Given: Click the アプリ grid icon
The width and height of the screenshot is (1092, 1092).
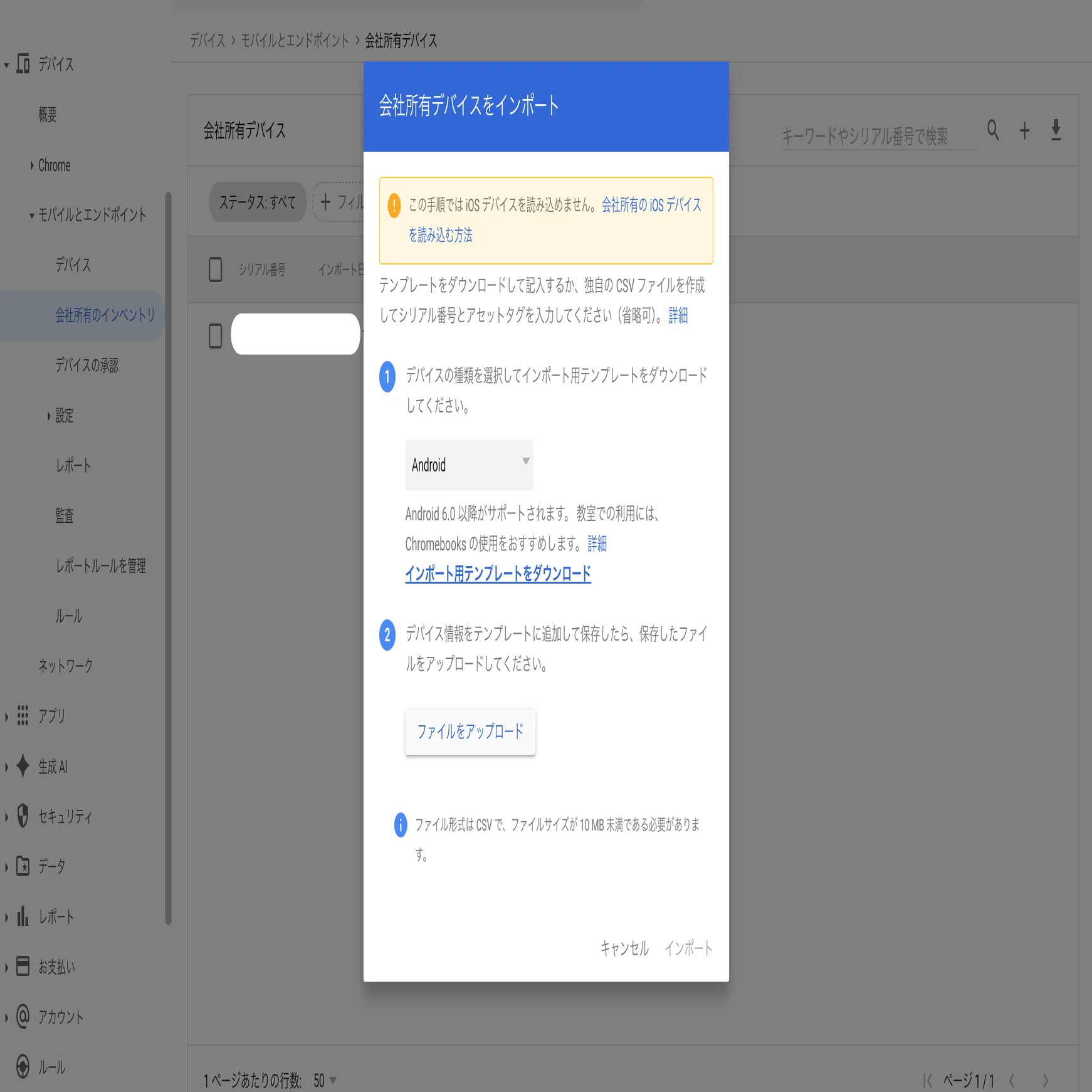Looking at the screenshot, I should click(x=23, y=715).
